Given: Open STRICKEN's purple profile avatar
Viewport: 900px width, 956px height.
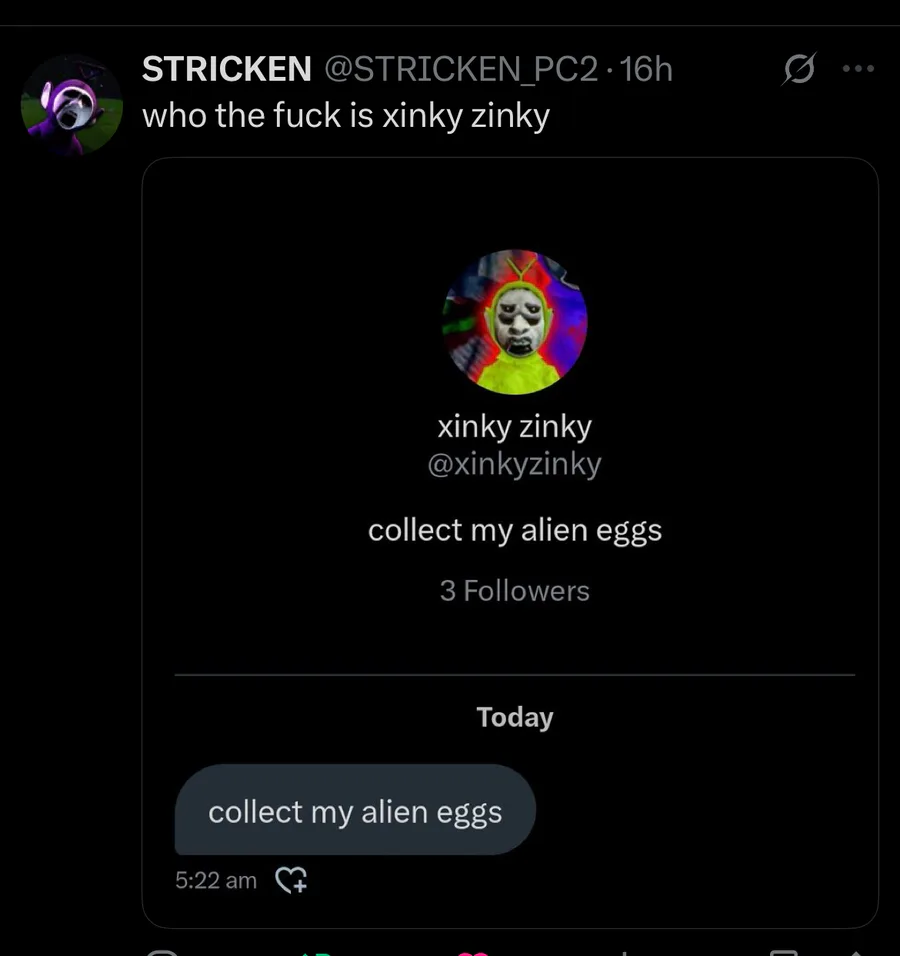Looking at the screenshot, I should (71, 104).
